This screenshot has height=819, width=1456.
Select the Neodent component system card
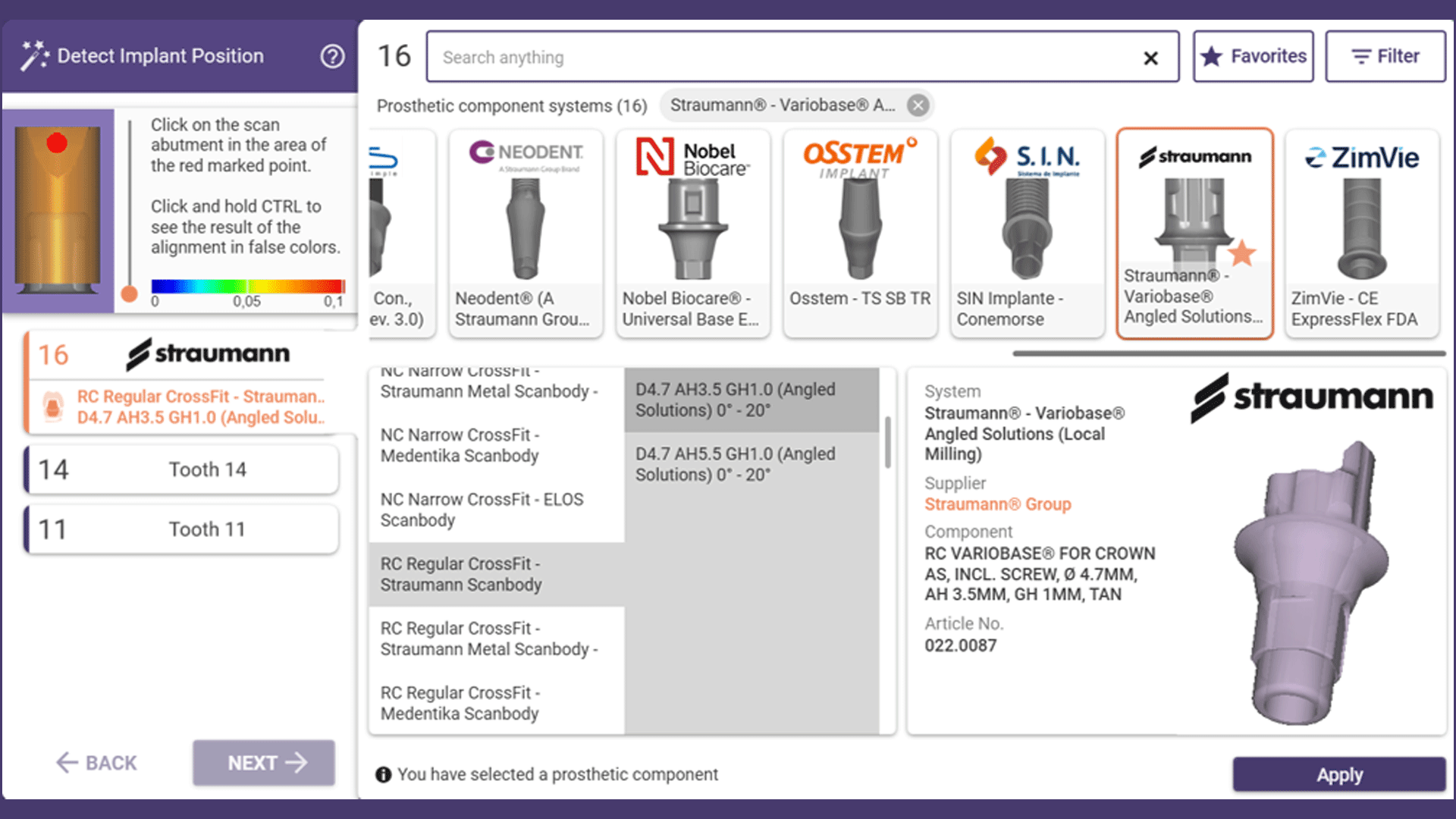click(x=525, y=234)
